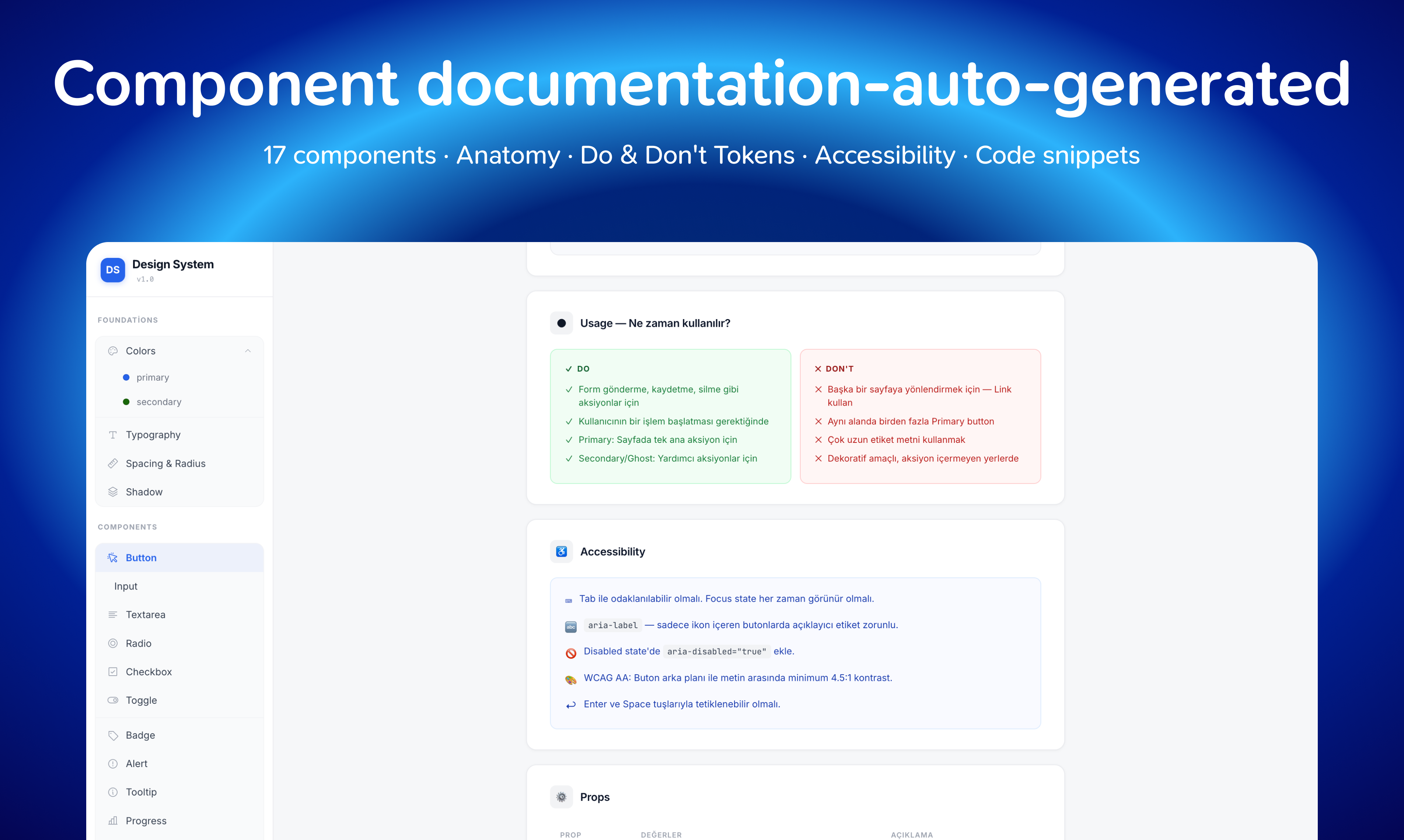Click the checkmark icon in DO header
This screenshot has height=840, width=1404.
pos(569,369)
